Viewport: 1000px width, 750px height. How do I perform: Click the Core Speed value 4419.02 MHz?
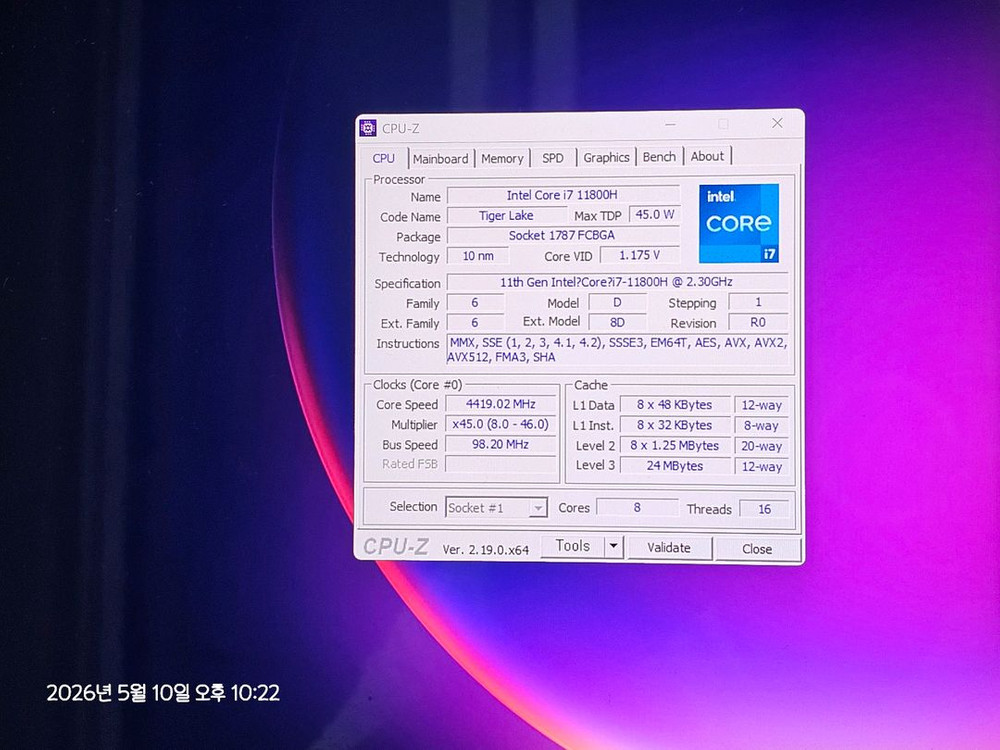(501, 404)
